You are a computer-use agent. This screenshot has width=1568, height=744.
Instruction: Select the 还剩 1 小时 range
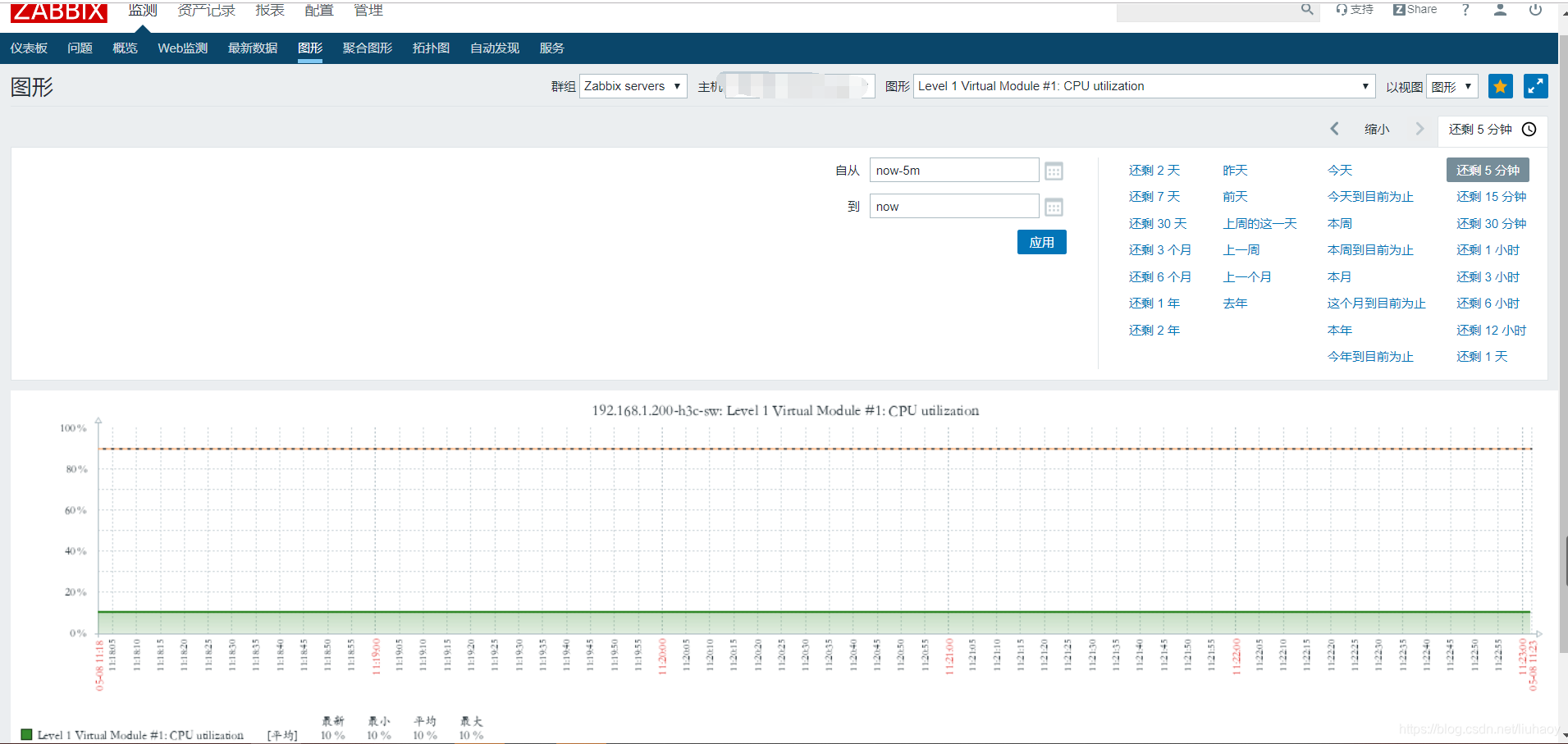1488,250
